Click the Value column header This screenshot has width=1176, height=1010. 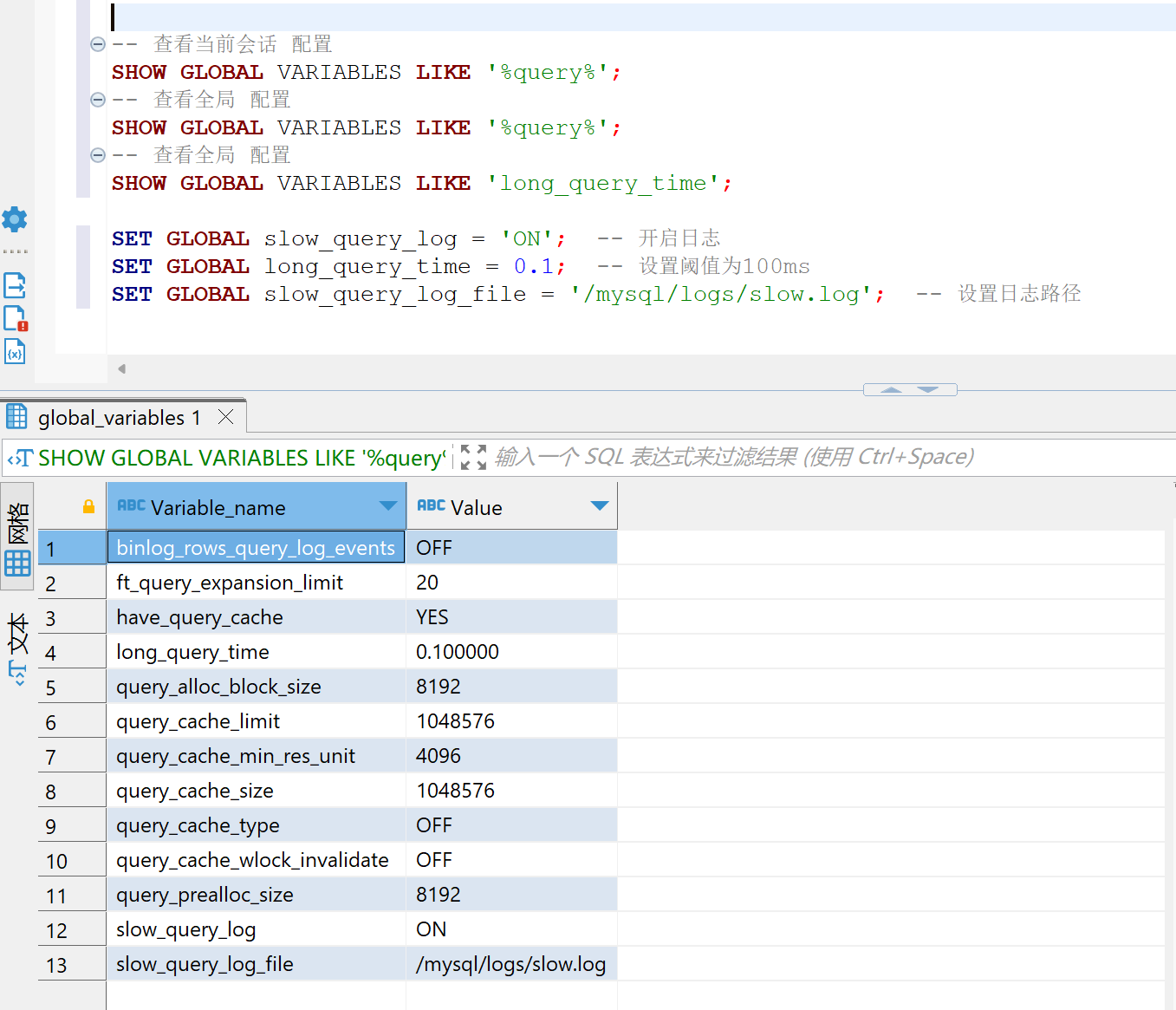click(x=512, y=506)
